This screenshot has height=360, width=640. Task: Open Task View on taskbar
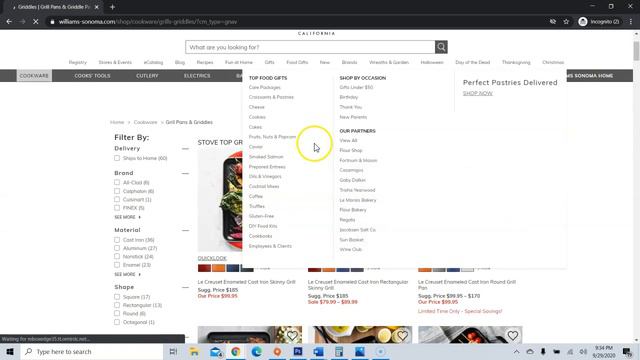tap(173, 351)
